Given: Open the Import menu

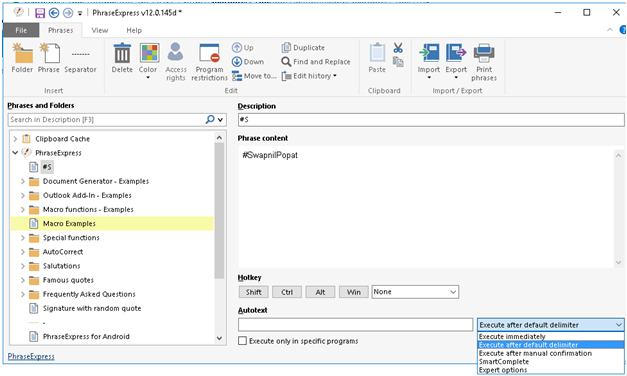Looking at the screenshot, I should pyautogui.click(x=429, y=61).
